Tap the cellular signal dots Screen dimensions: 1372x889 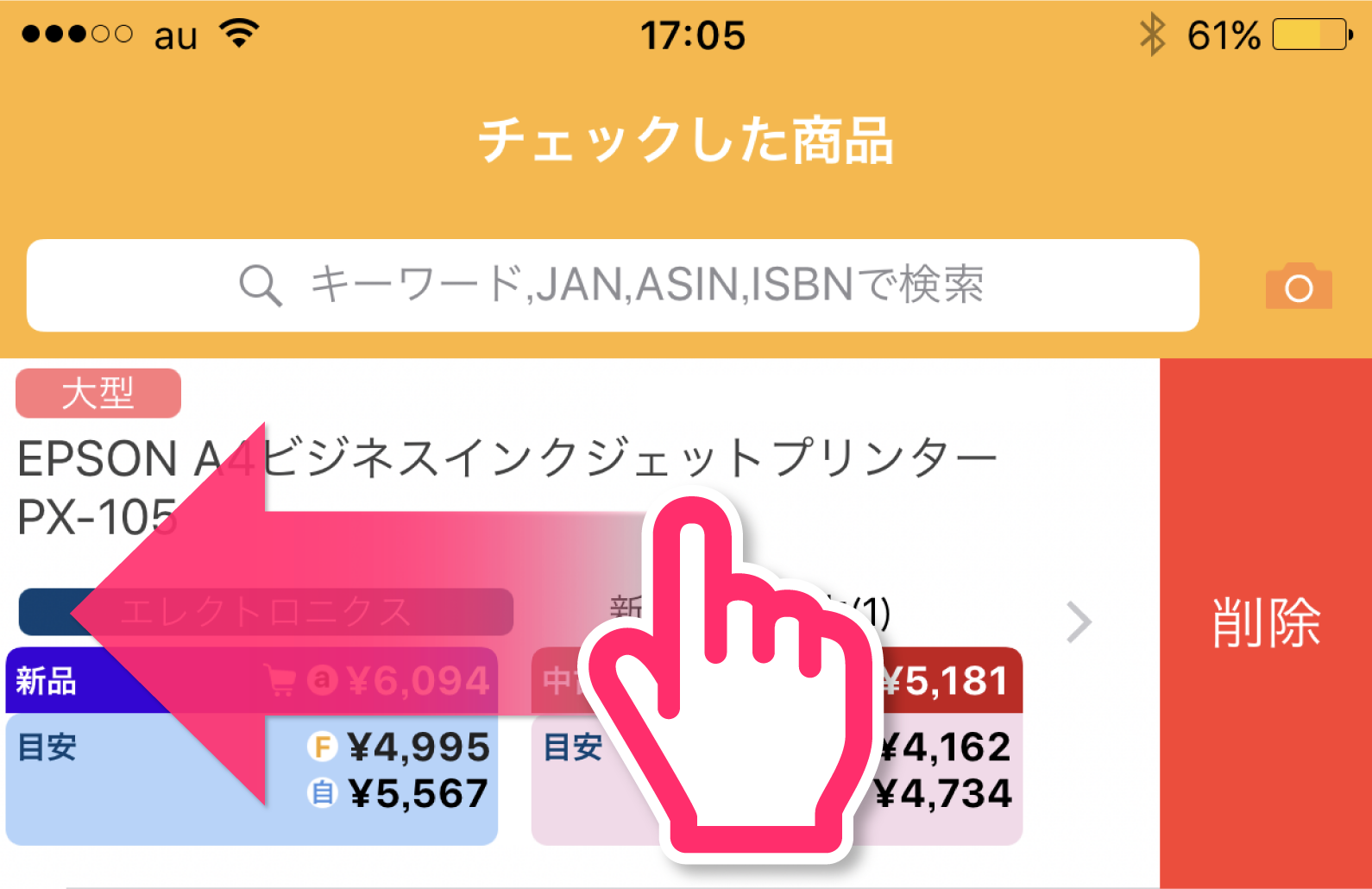(77, 34)
